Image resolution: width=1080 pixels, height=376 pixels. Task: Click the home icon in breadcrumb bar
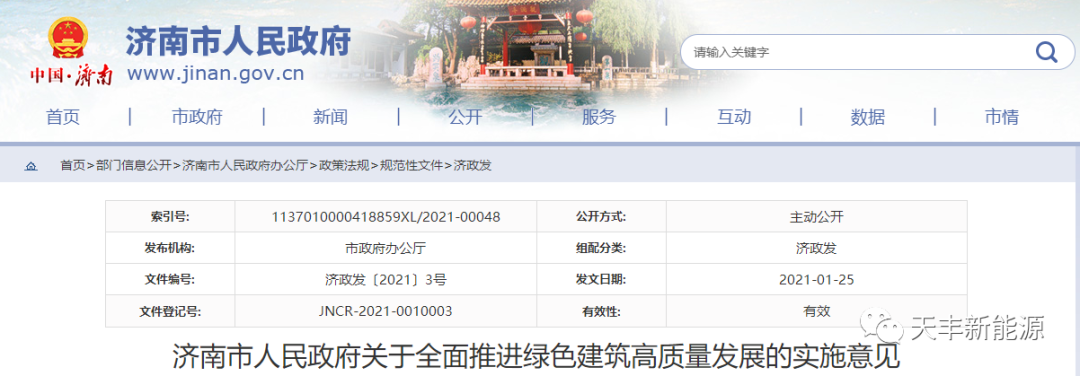tap(31, 166)
